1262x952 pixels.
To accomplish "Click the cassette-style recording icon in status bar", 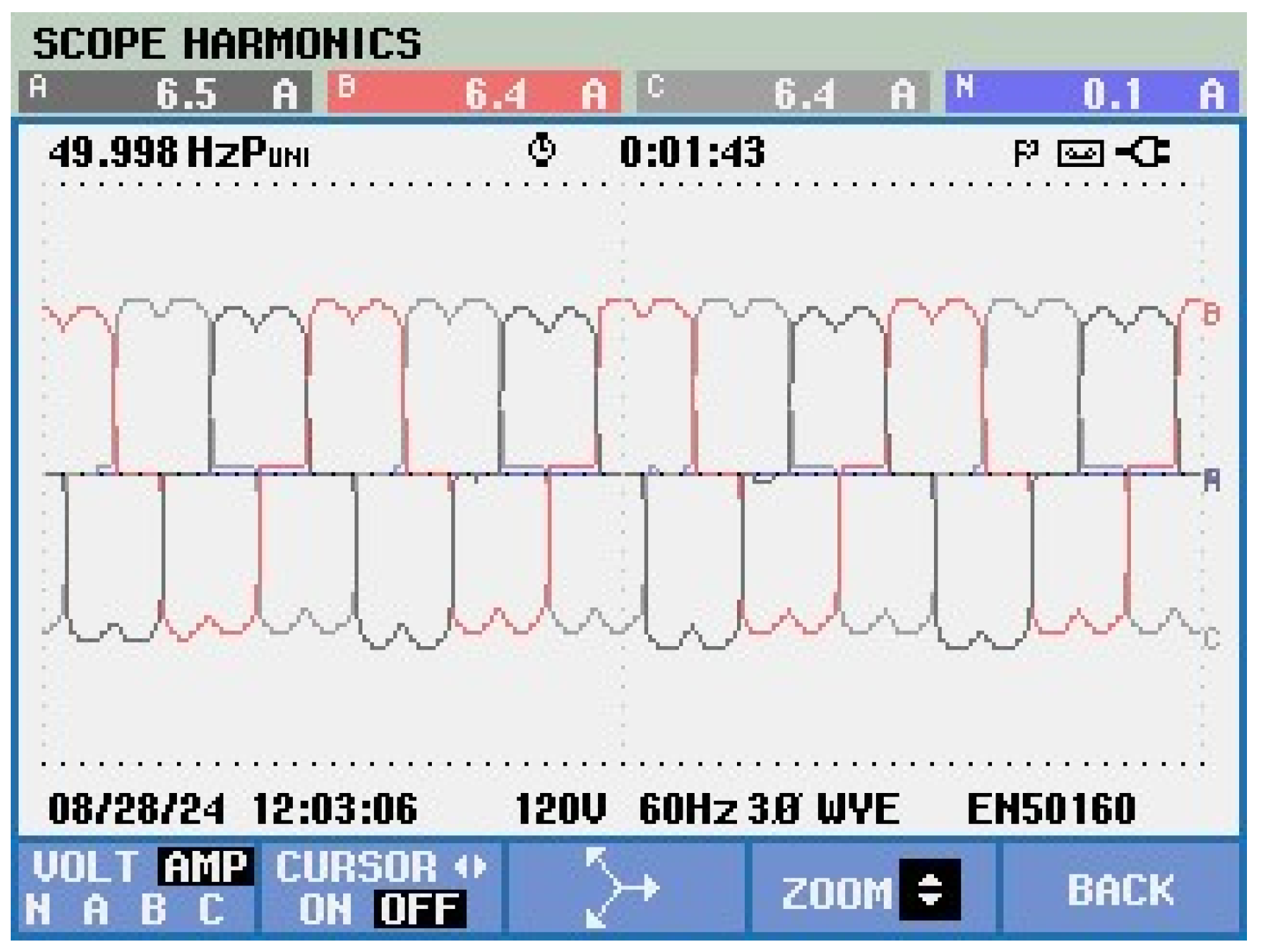I will [1080, 153].
